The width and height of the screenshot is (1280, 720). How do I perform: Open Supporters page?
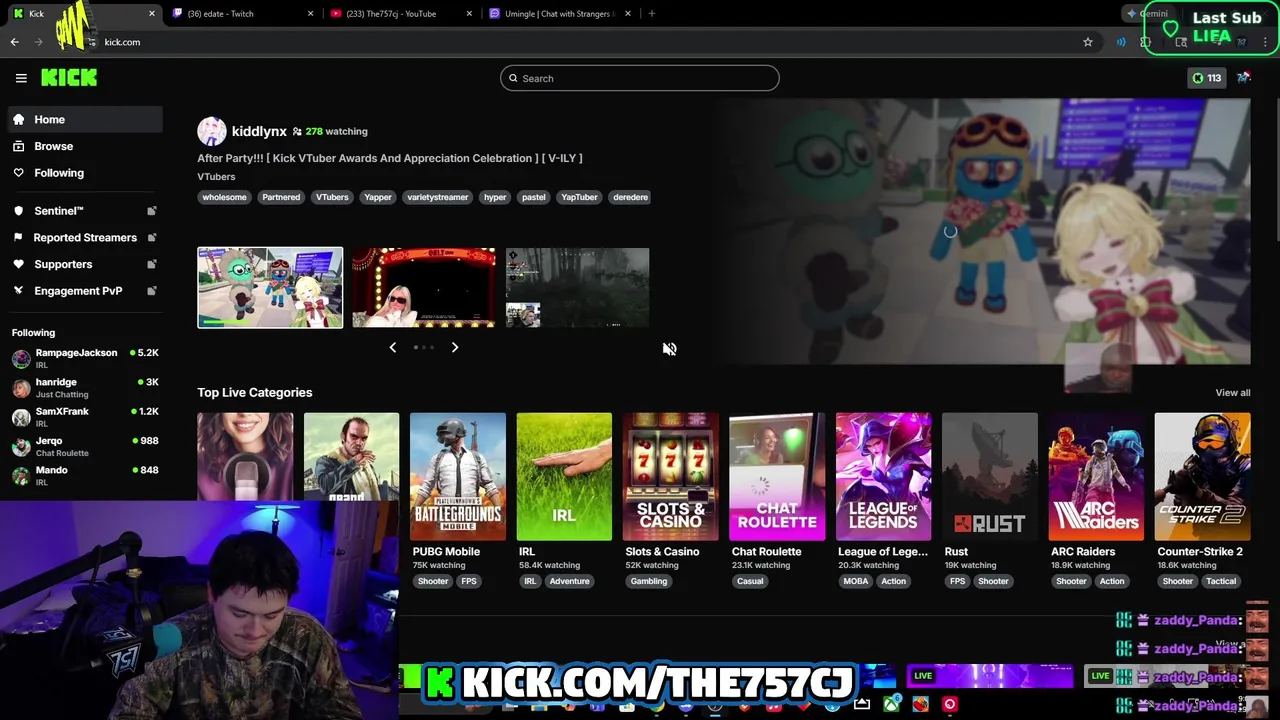click(84, 264)
